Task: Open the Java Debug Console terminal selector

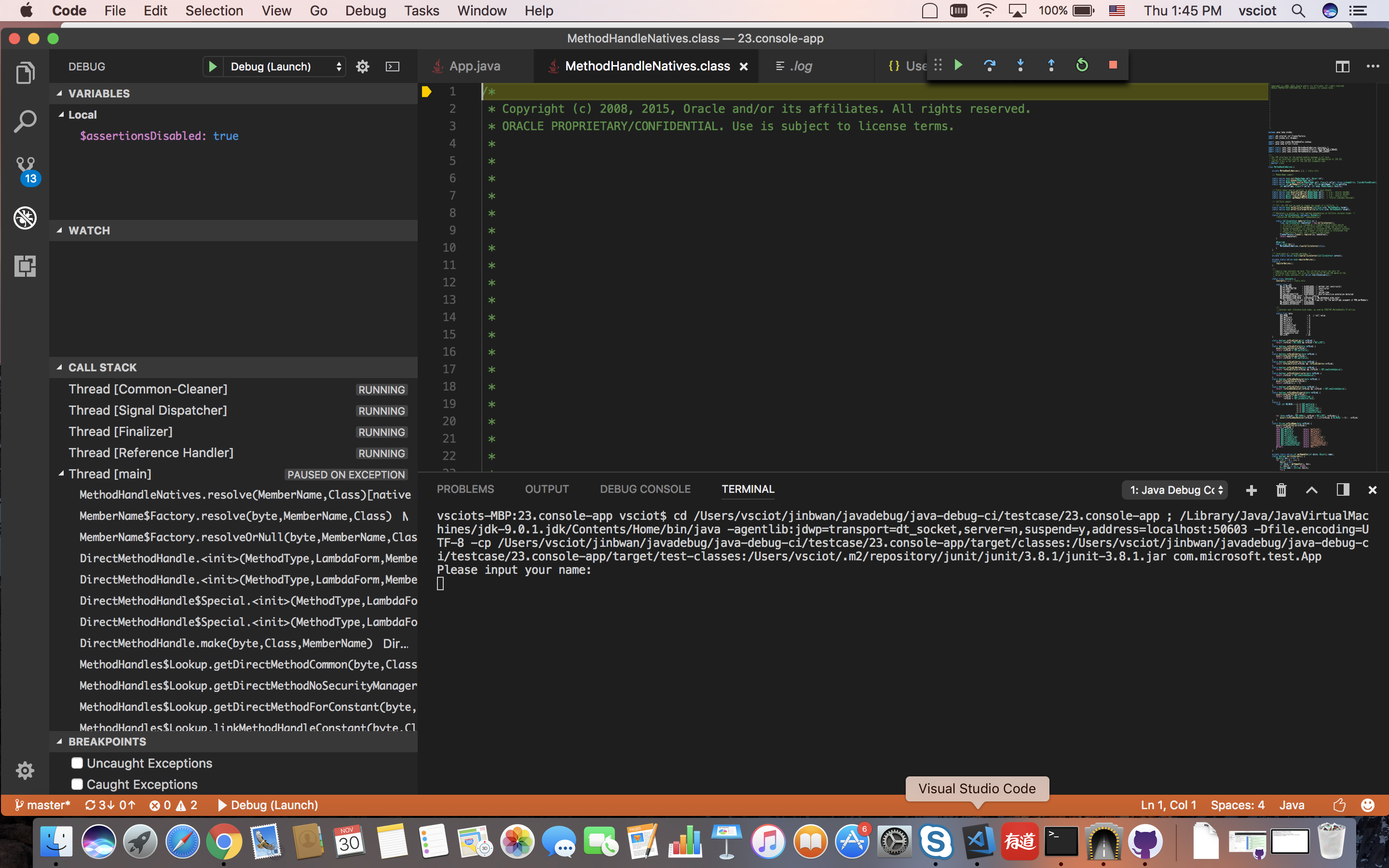Action: (1174, 489)
